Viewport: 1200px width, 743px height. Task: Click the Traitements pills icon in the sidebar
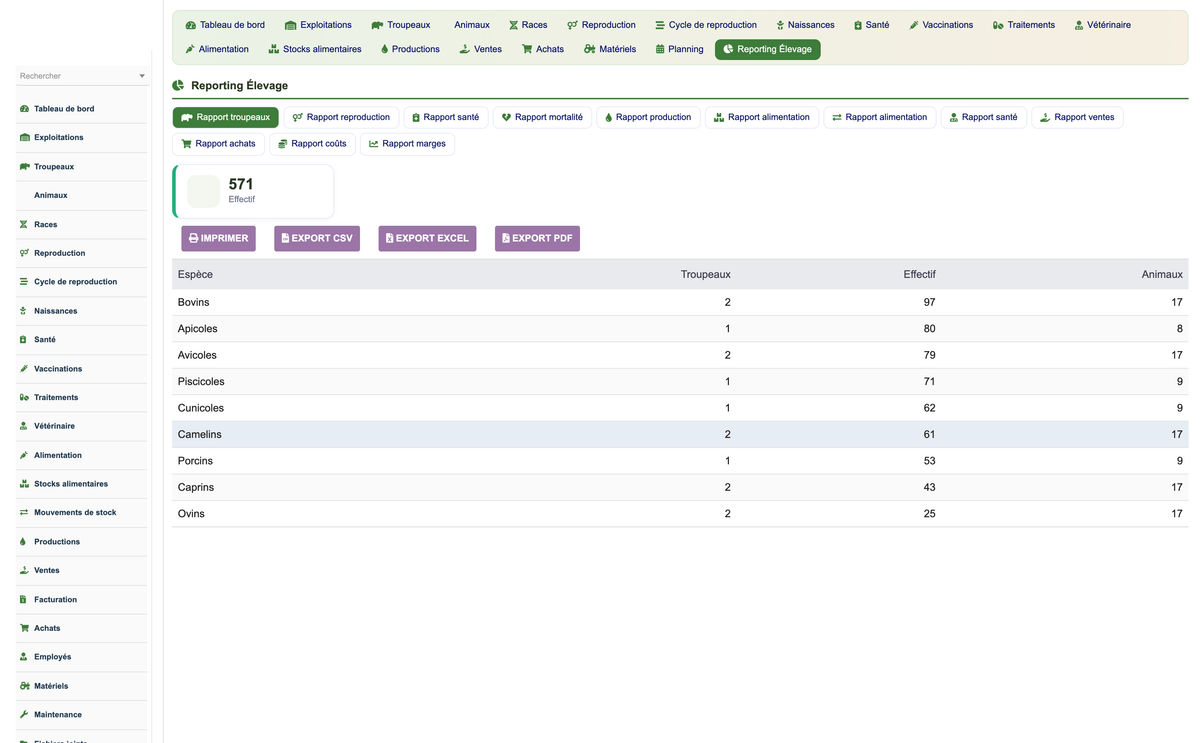[x=24, y=397]
